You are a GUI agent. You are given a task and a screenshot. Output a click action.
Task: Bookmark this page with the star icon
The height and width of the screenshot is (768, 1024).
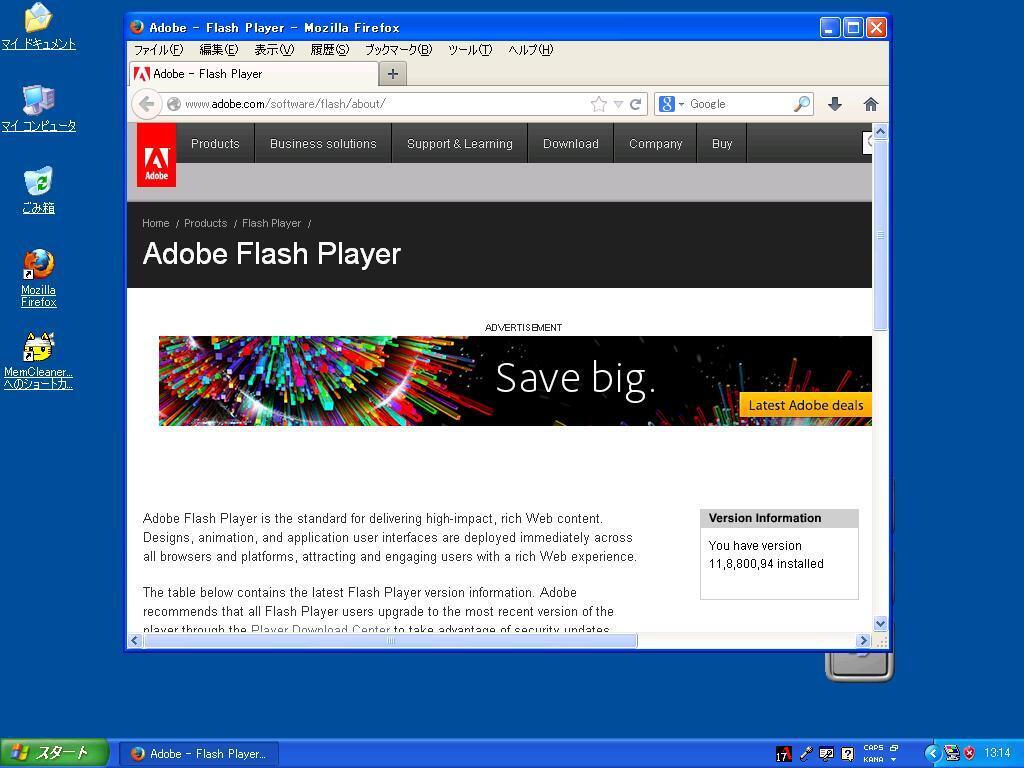click(598, 104)
